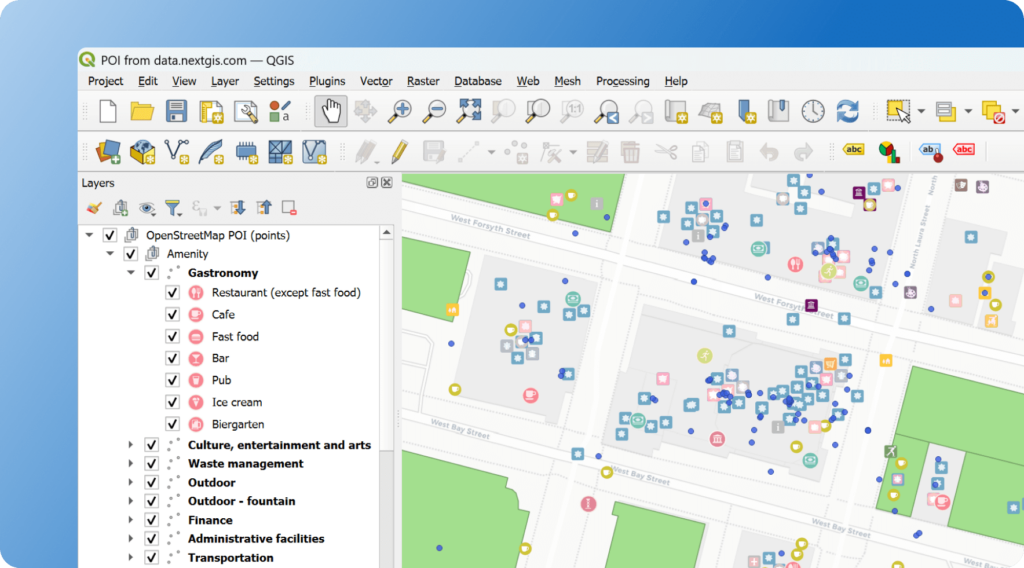Click the New Mesh Layer icon
The width and height of the screenshot is (1024, 568).
coord(280,151)
